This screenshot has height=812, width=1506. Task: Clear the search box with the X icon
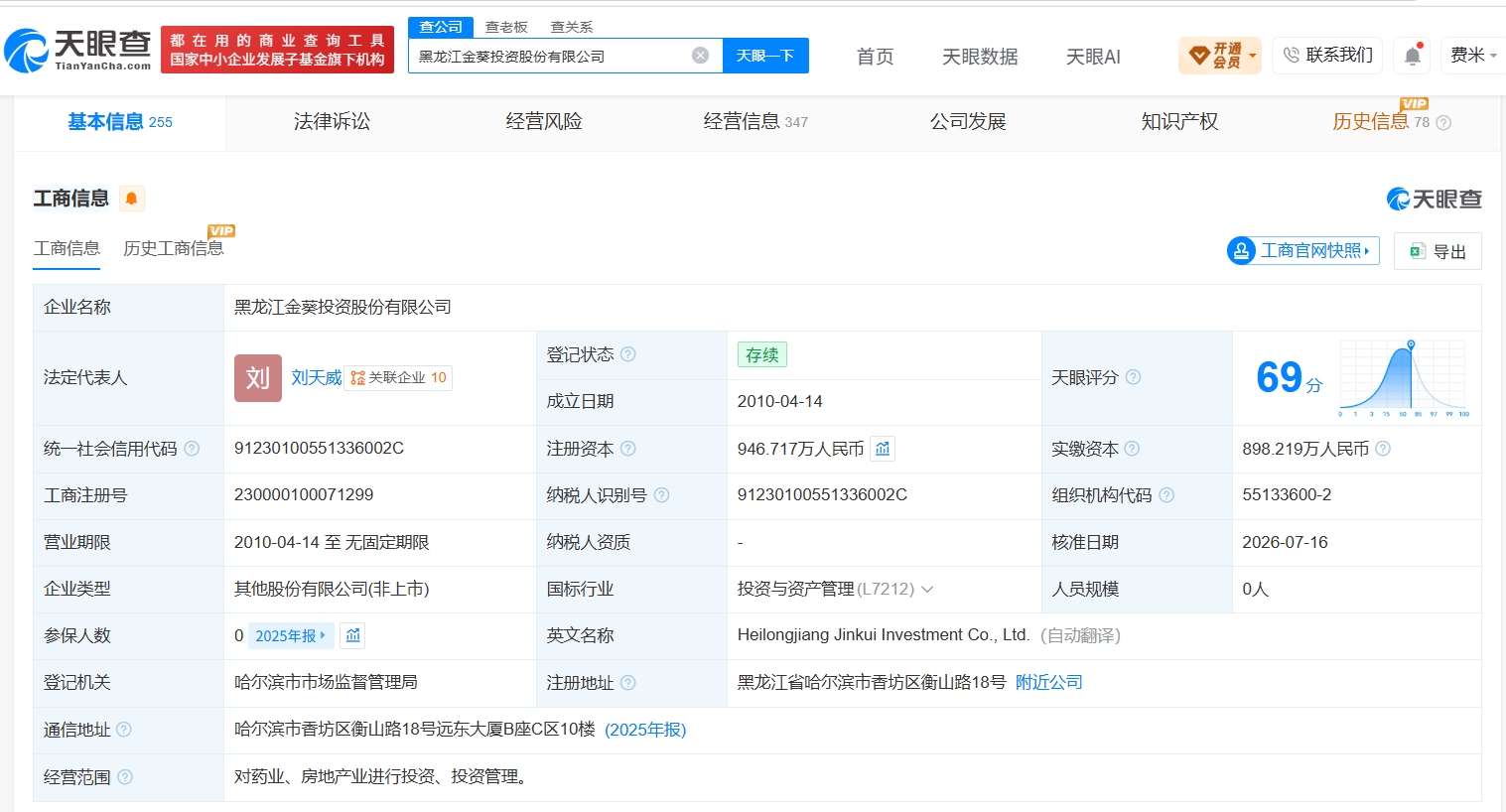[701, 56]
